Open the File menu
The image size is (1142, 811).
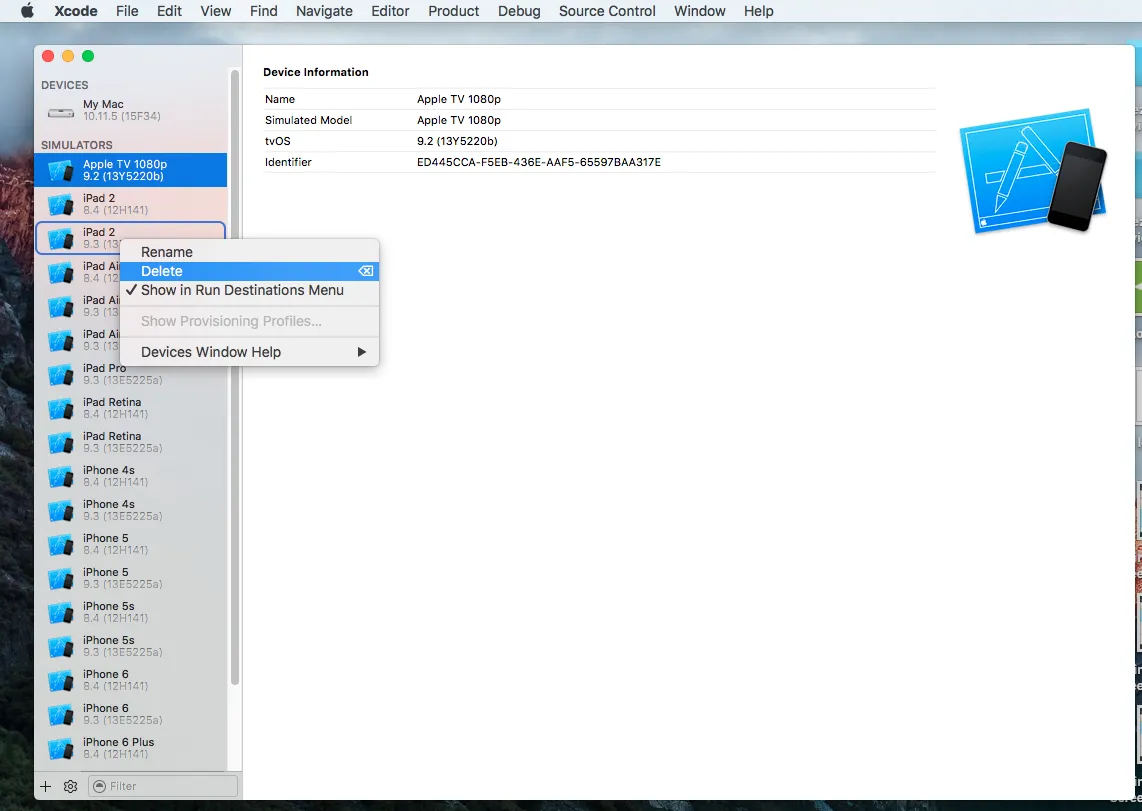127,11
